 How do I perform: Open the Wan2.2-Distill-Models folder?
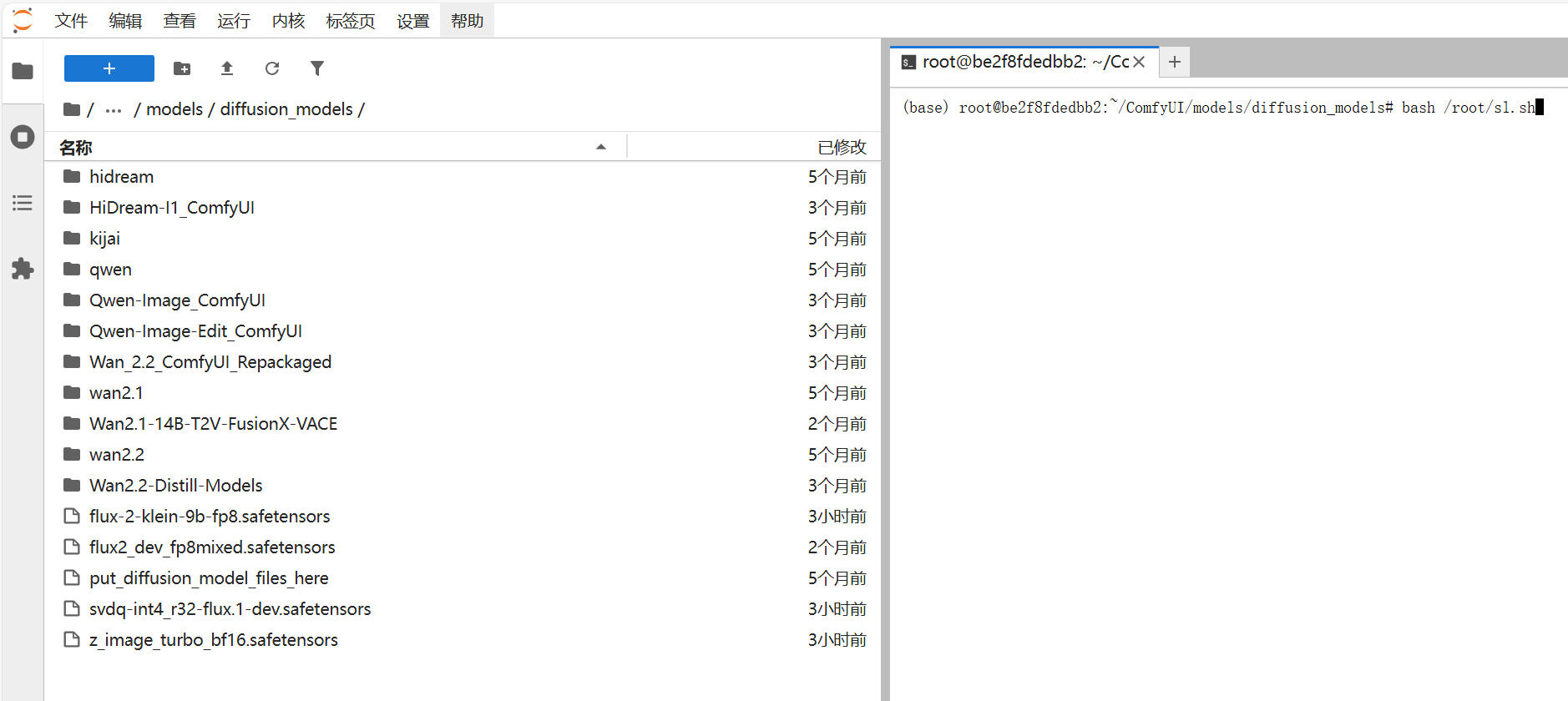point(175,486)
